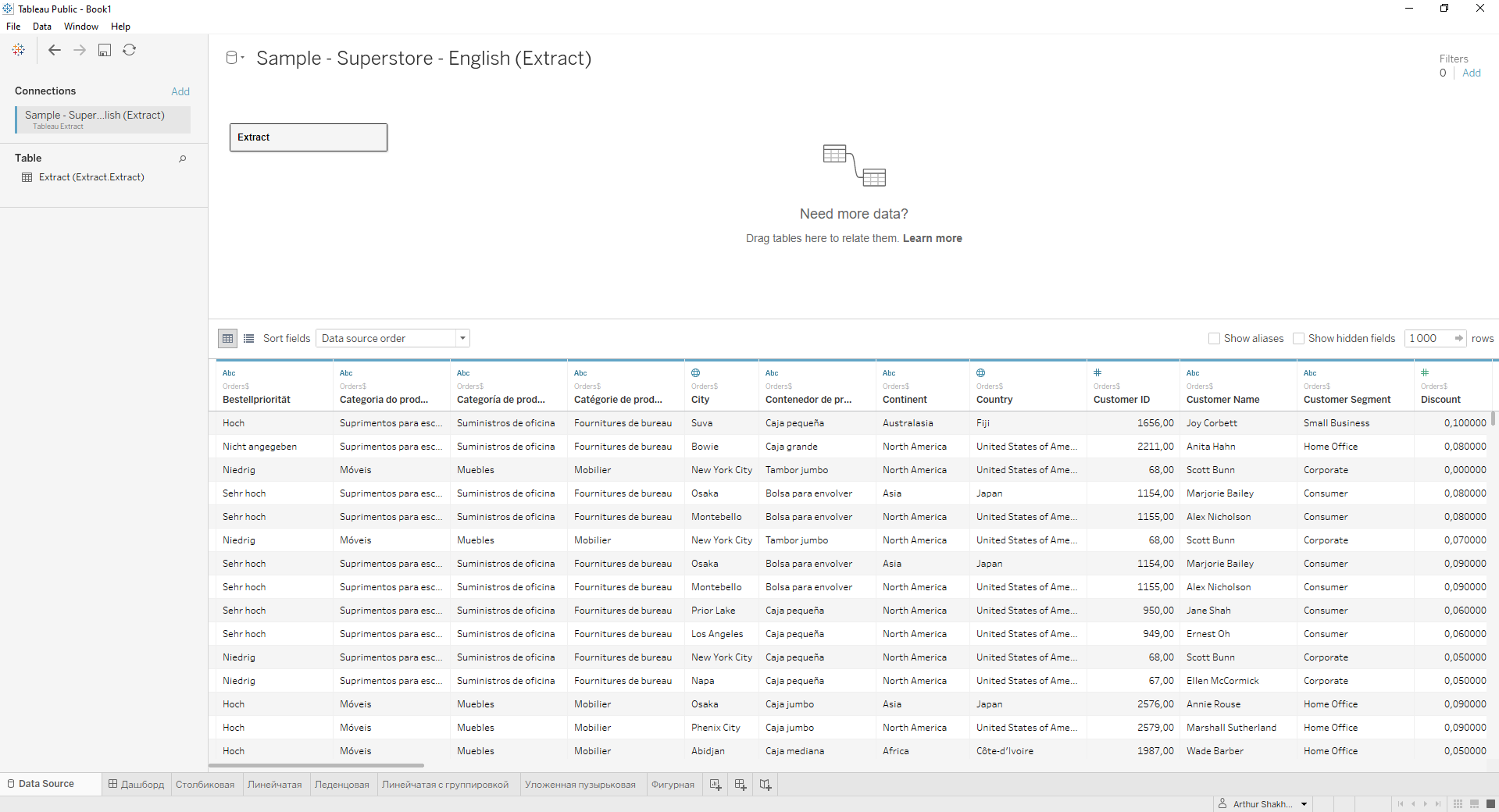Add a filter via the Filters Add link
Viewport: 1499px width, 812px height.
coord(1472,73)
